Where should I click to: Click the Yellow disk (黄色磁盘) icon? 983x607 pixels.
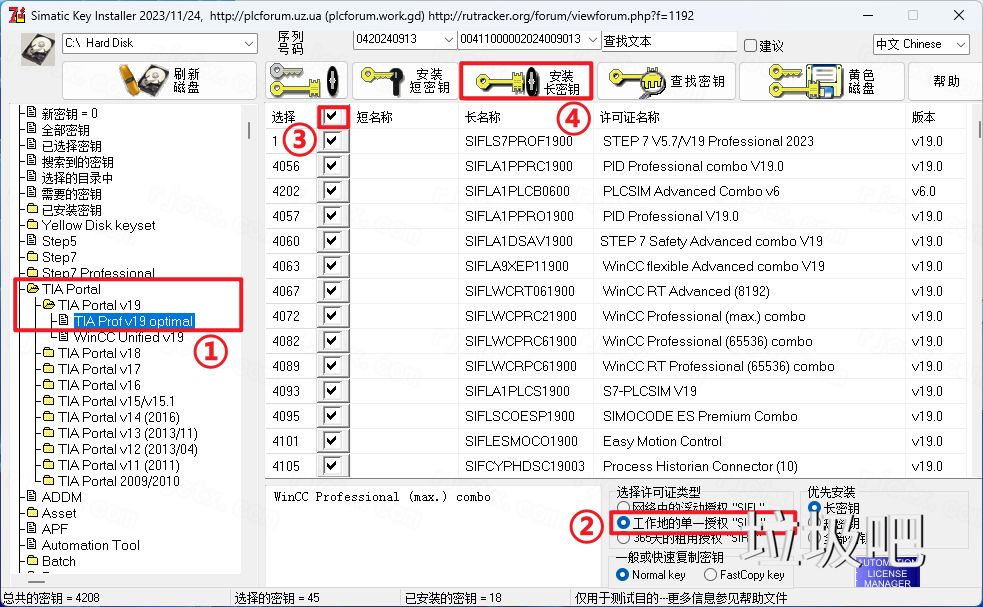tap(806, 79)
